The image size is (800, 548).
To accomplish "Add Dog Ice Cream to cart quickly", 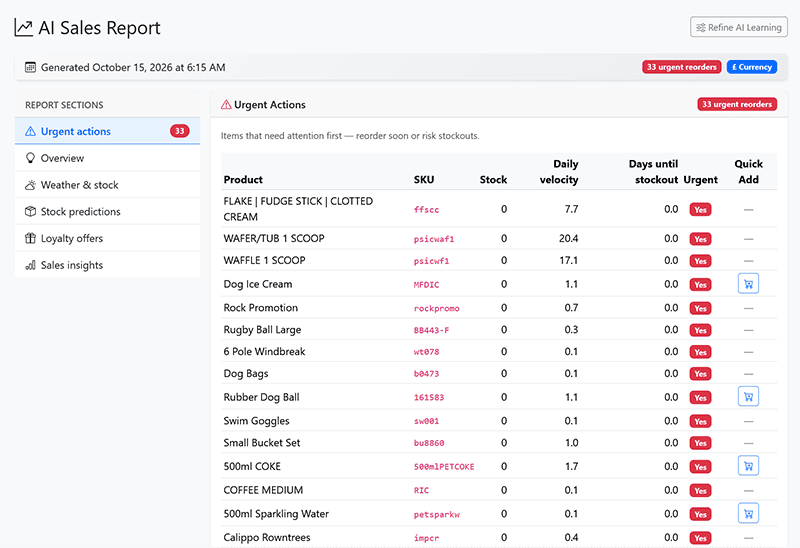I will [748, 284].
